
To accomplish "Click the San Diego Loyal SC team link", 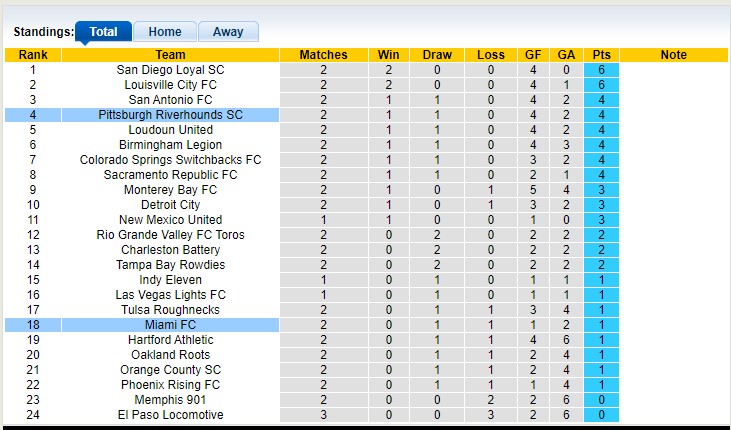I will 170,70.
